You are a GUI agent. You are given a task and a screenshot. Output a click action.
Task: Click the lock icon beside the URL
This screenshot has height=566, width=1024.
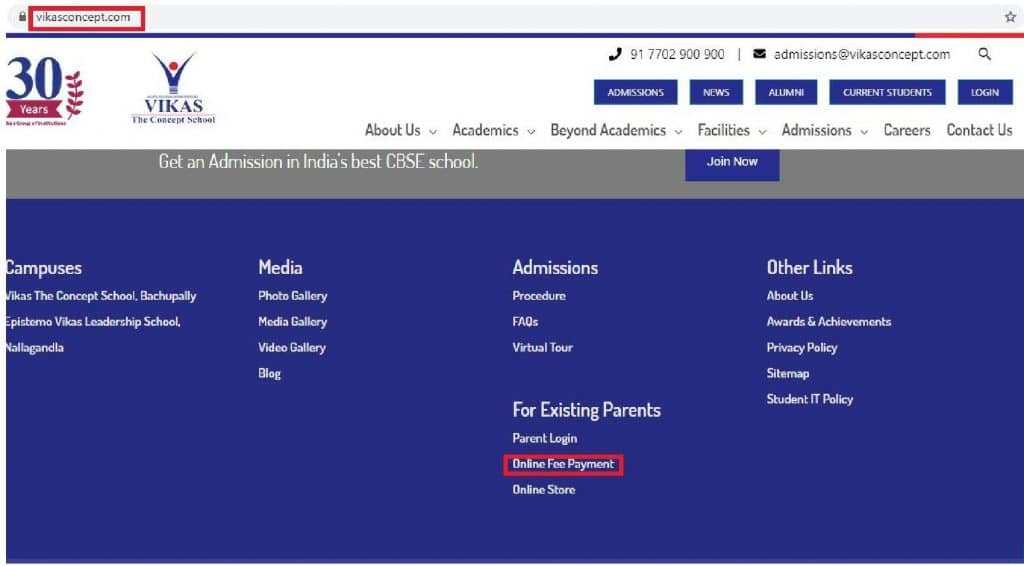(22, 17)
